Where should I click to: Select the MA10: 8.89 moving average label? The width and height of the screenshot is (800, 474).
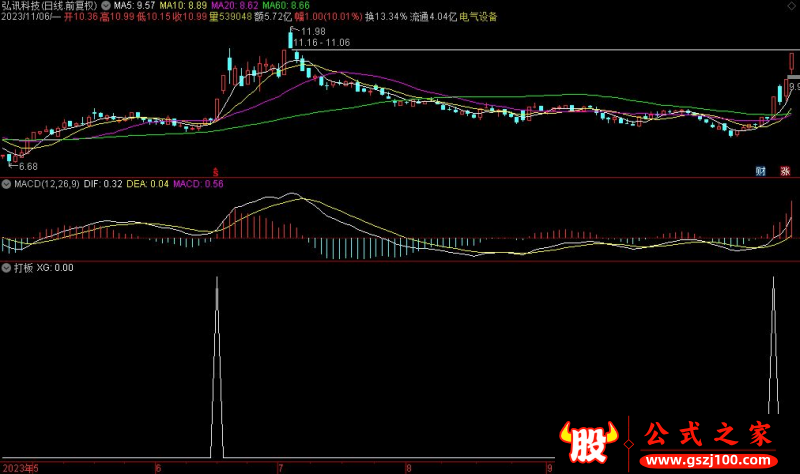[183, 6]
